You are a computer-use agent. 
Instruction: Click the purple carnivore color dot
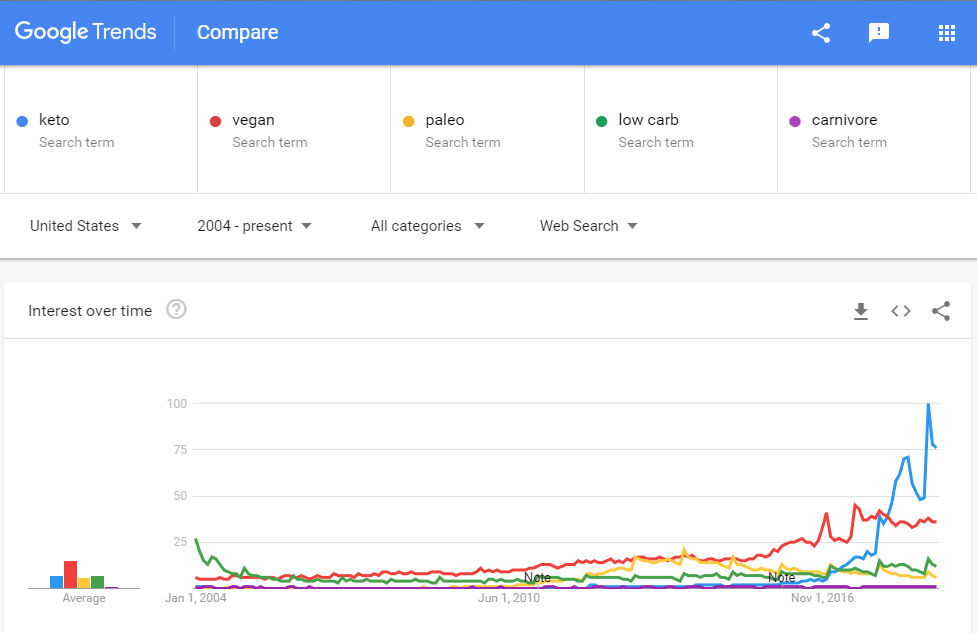pos(795,121)
